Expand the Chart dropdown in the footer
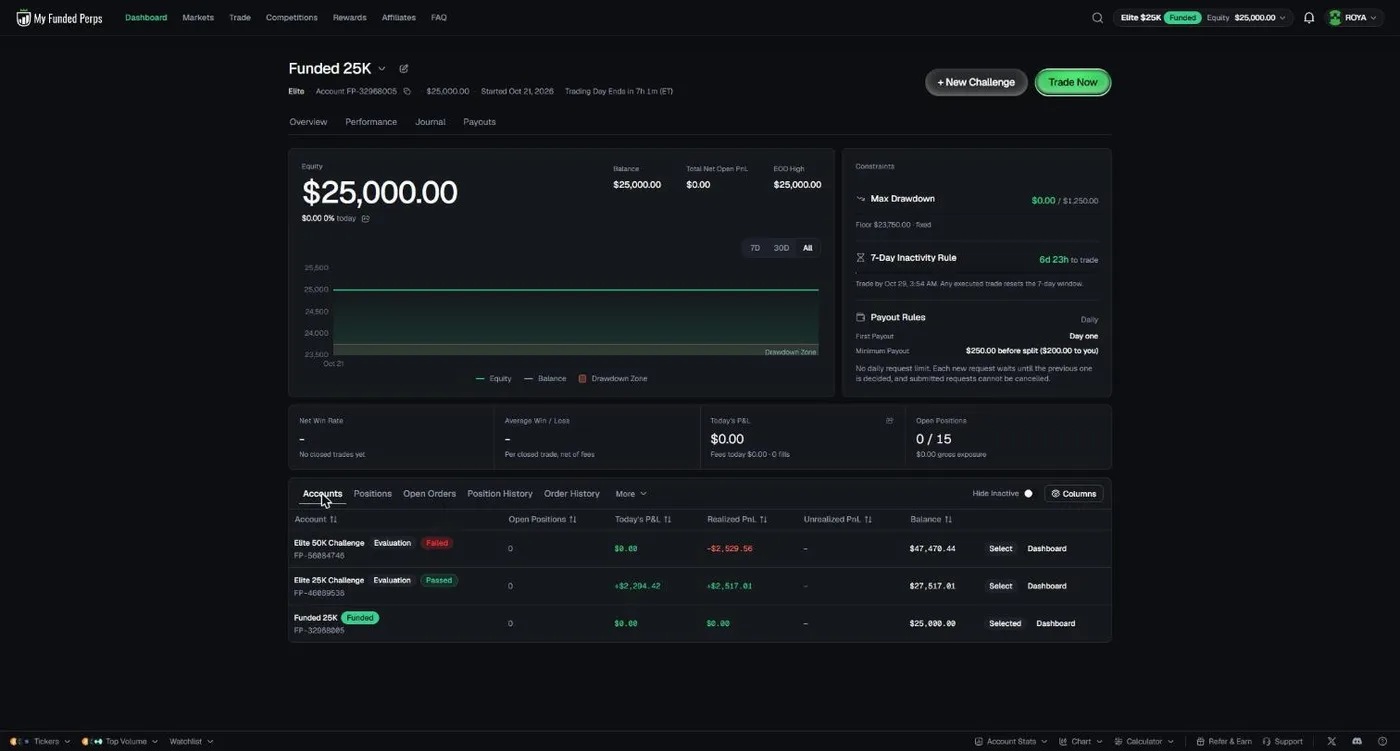The image size is (1400, 751). coord(1081,741)
